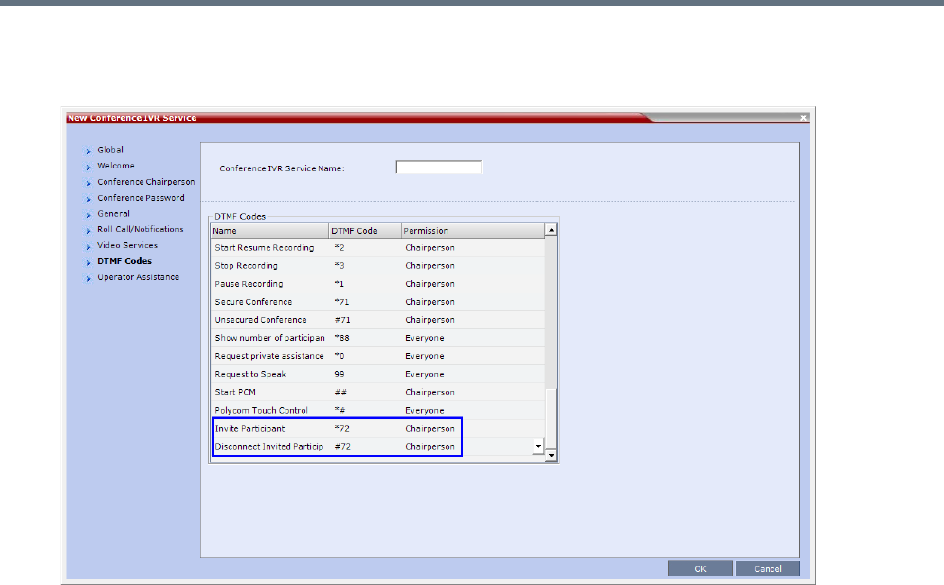Viewport: 944px width, 585px height.
Task: Click DTMF code 99 cell
Action: 340,374
